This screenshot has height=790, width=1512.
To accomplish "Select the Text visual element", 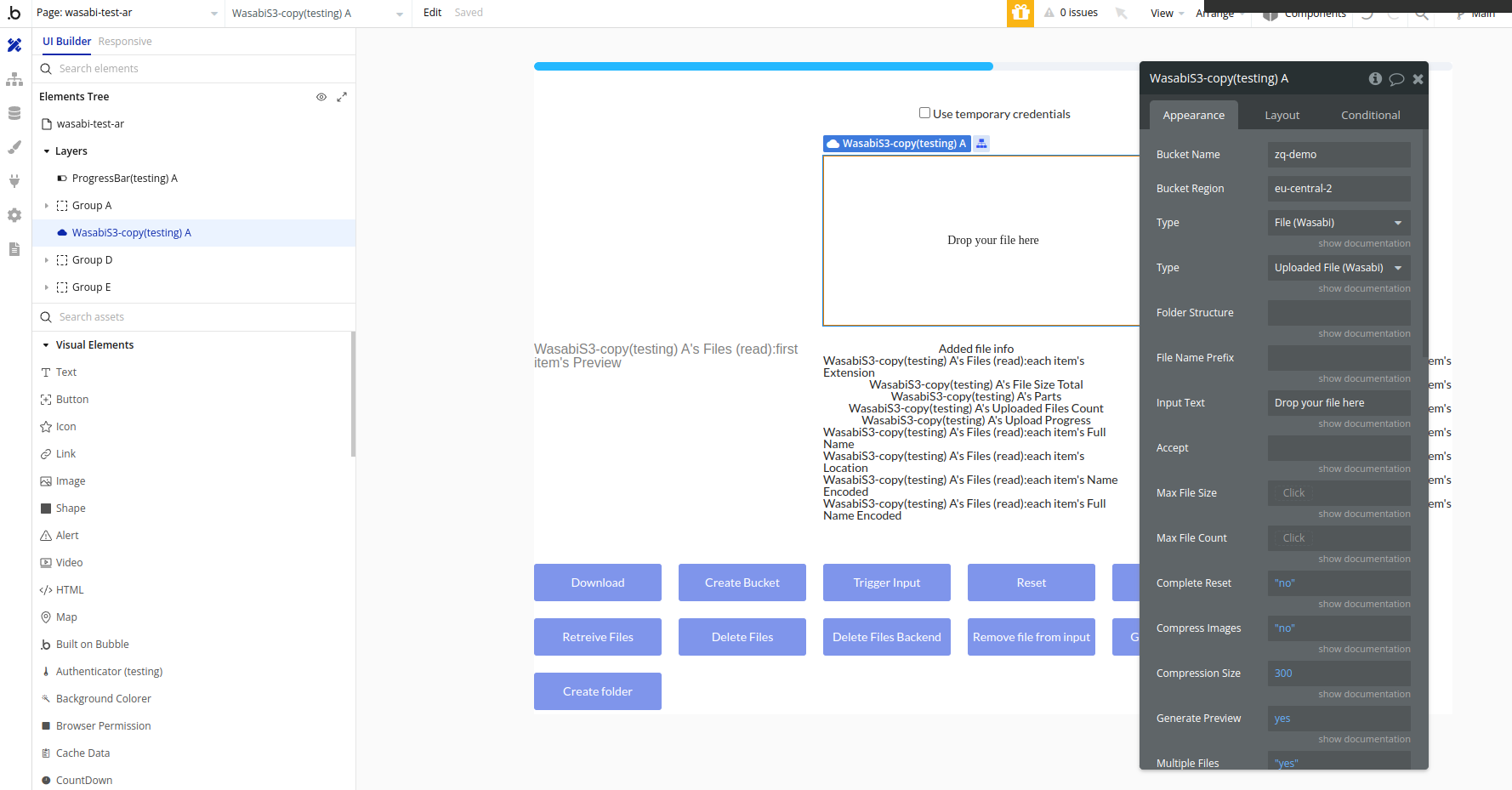I will point(66,372).
